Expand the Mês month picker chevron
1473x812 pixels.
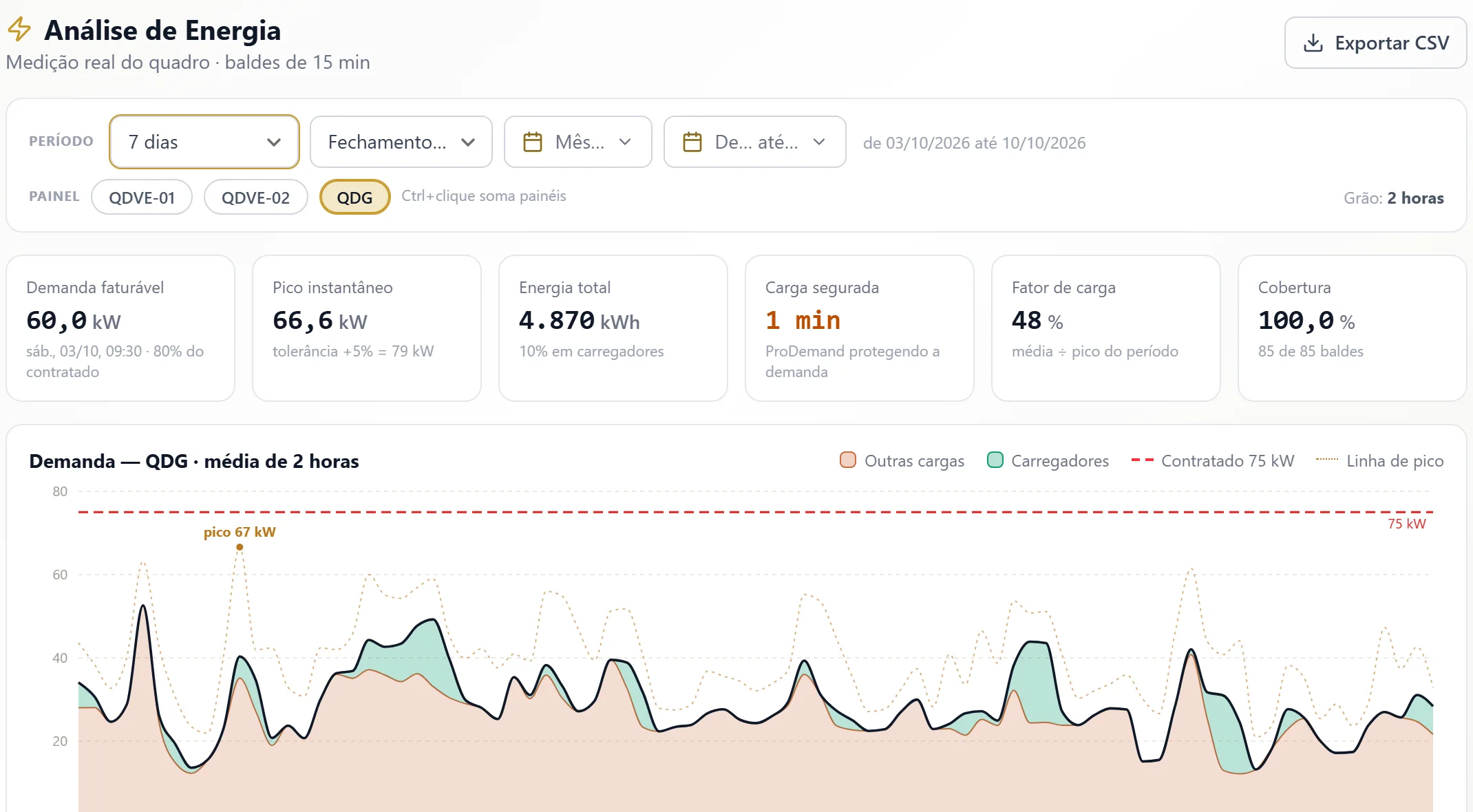point(625,142)
